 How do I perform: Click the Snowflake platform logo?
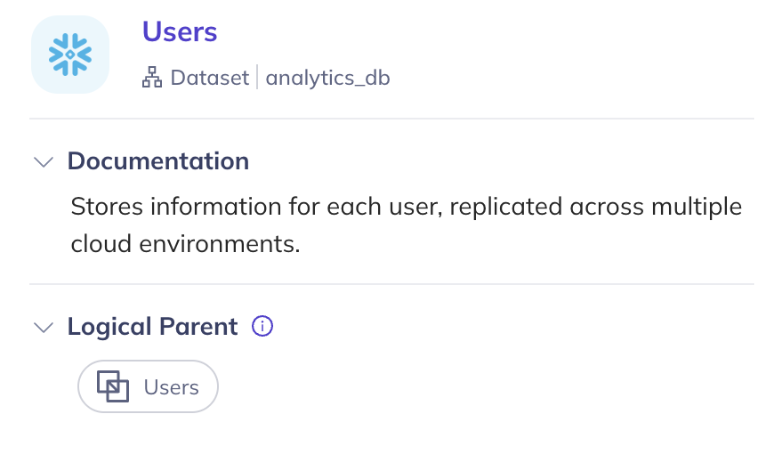tap(70, 54)
